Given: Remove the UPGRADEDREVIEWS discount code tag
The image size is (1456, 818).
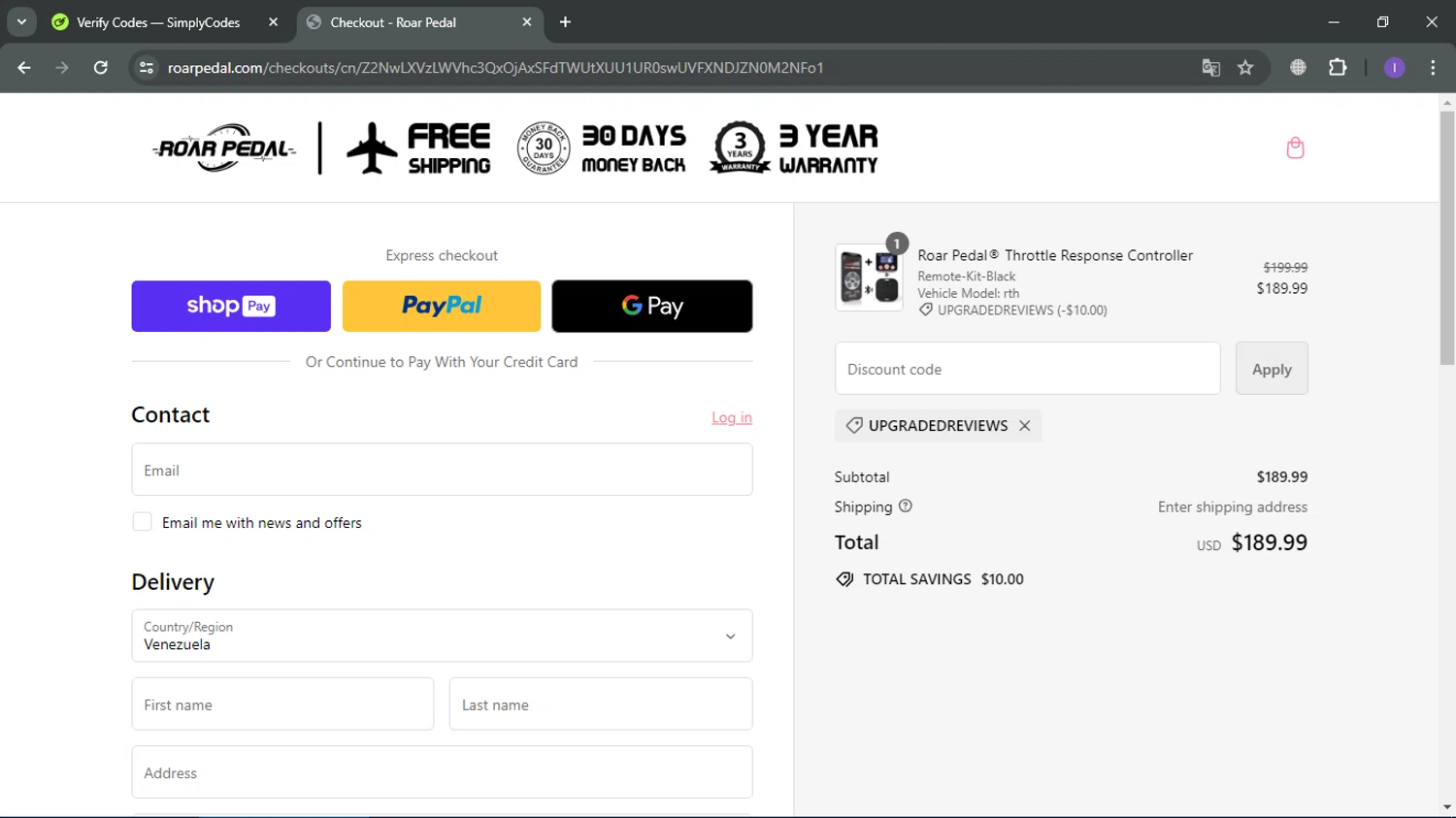Looking at the screenshot, I should [1024, 425].
